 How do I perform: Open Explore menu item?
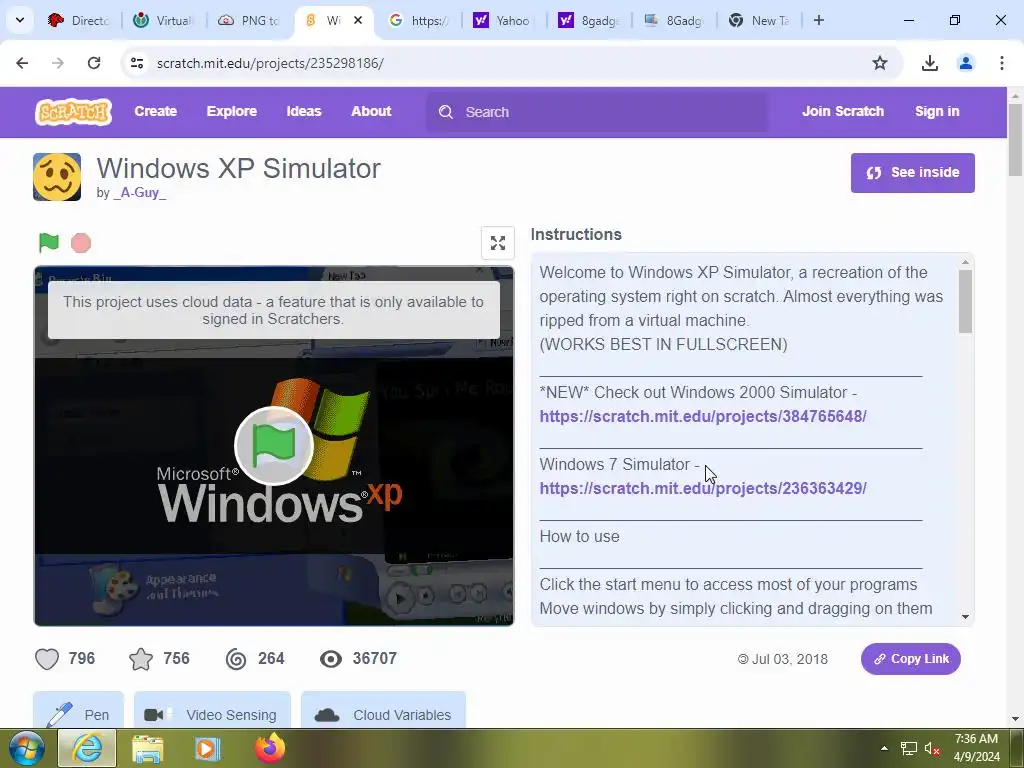(232, 112)
